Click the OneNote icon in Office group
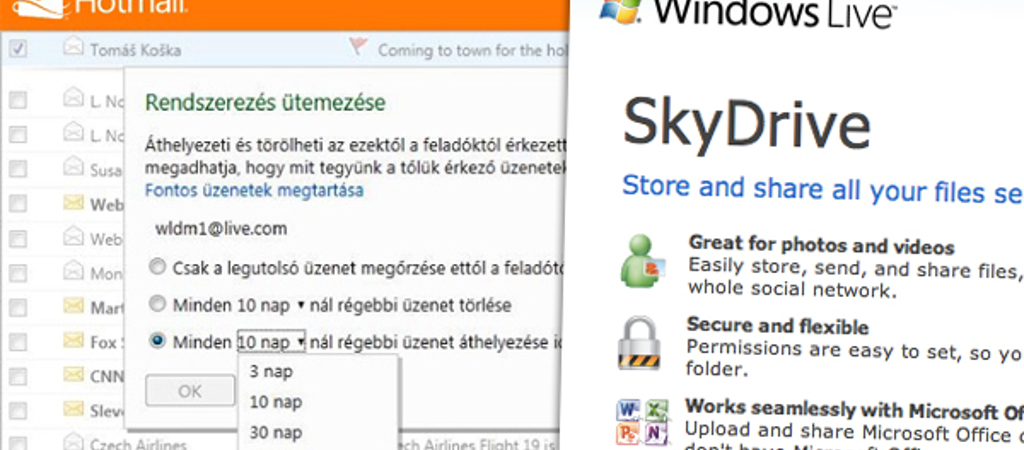This screenshot has width=1024, height=450. [x=656, y=434]
